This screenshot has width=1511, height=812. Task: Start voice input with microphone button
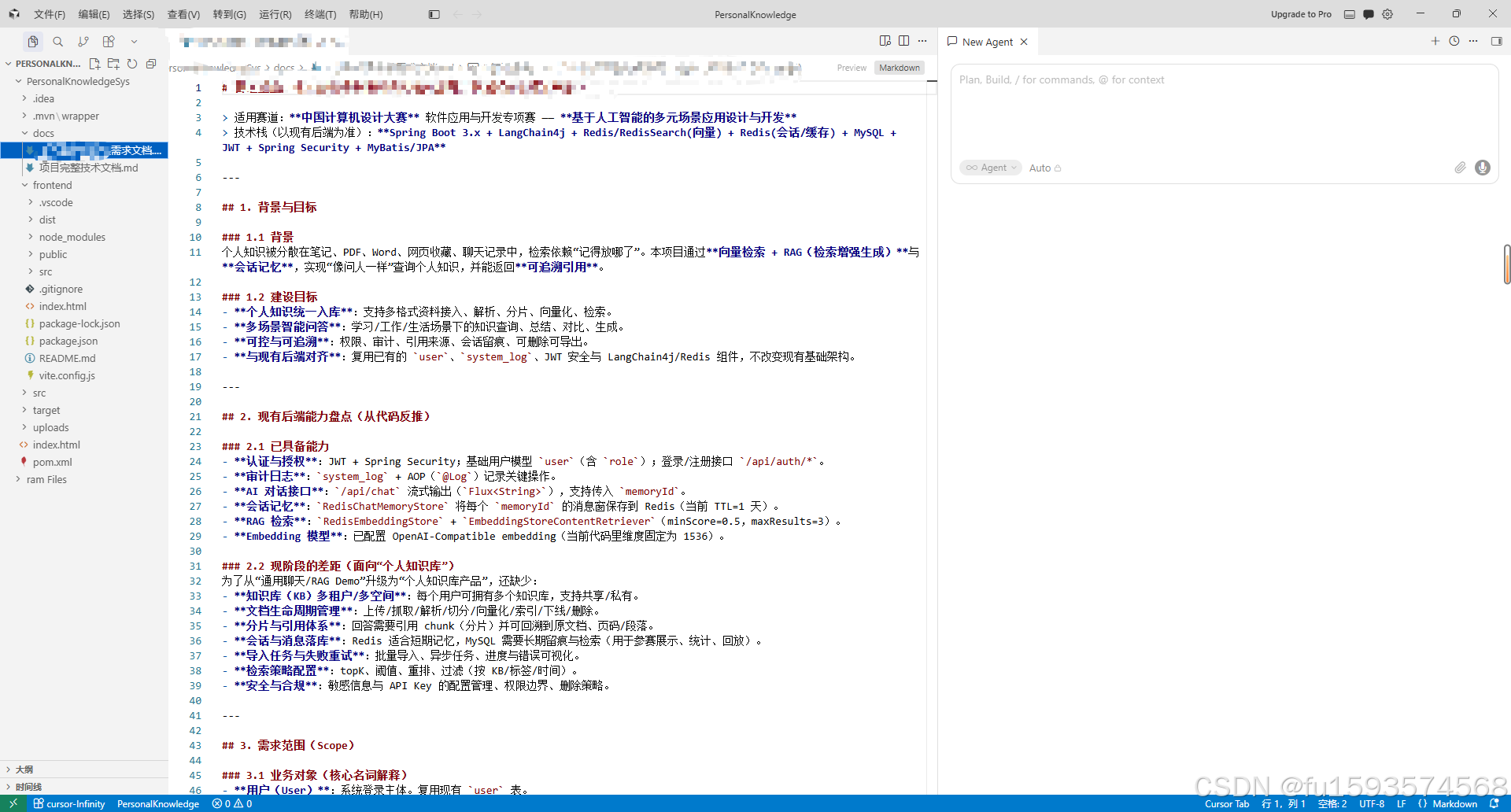pos(1483,168)
